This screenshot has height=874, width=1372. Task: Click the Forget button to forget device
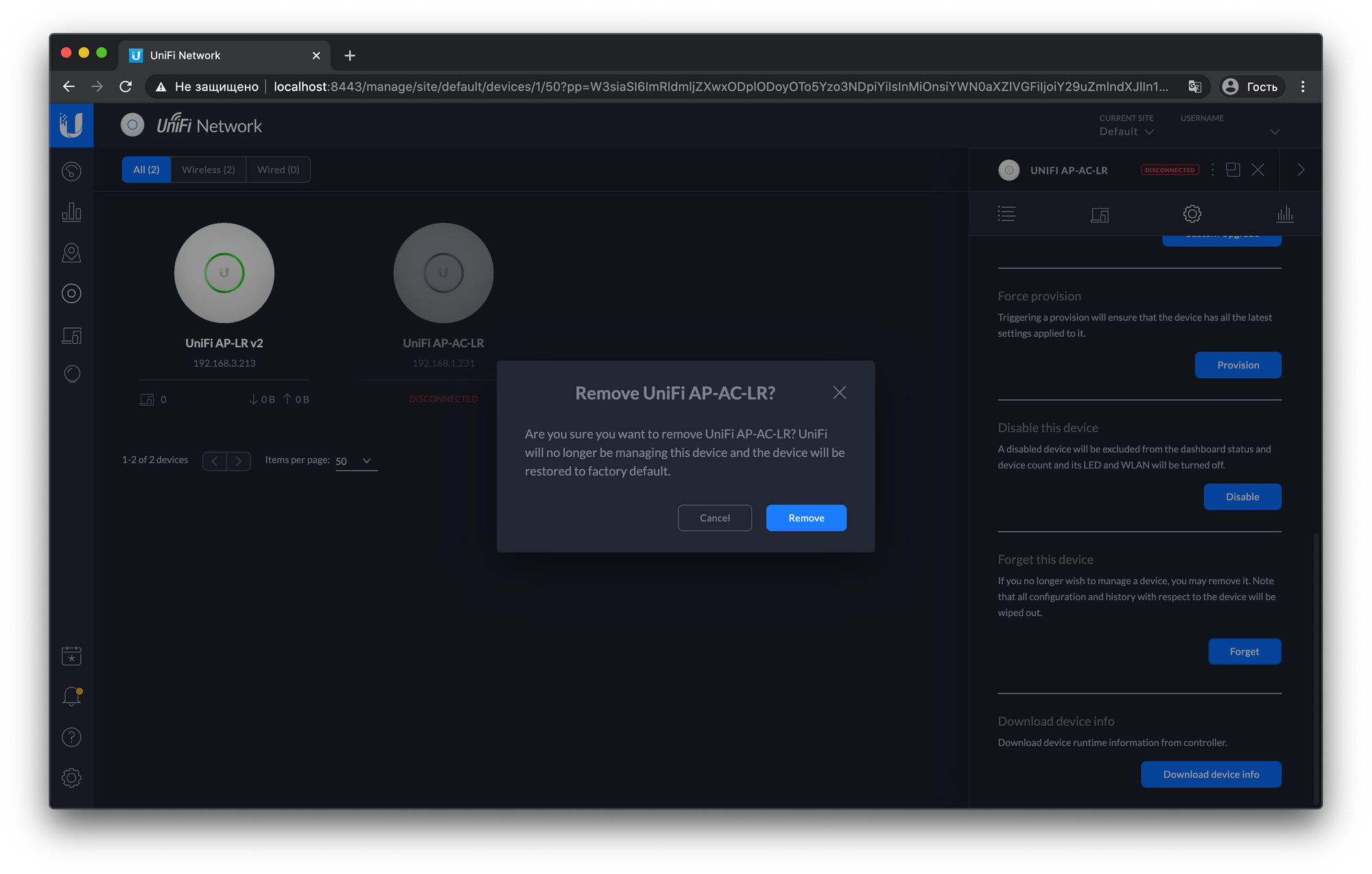[x=1244, y=651]
